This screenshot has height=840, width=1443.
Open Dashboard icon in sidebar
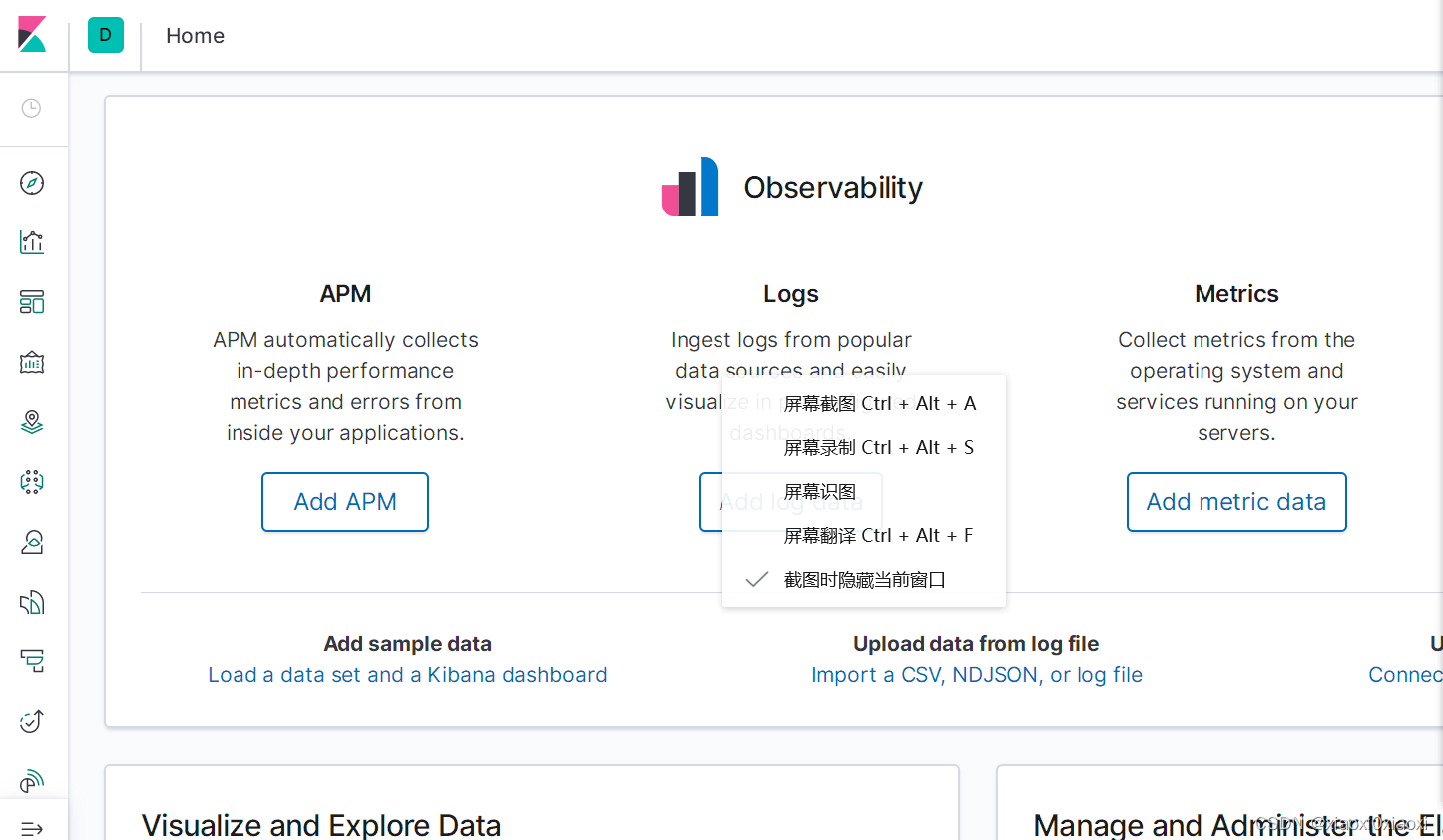(x=32, y=302)
